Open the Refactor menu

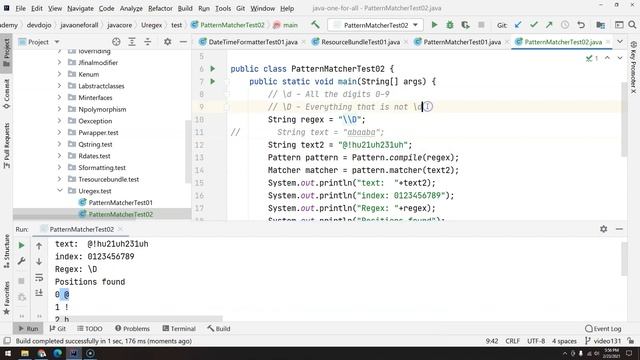coord(160,8)
